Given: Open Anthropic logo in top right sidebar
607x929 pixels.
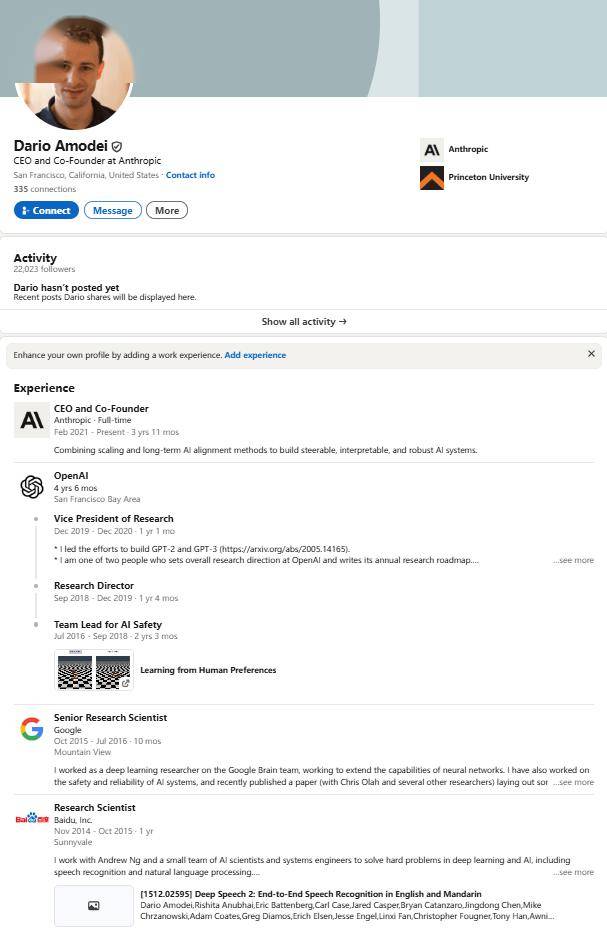Looking at the screenshot, I should (x=432, y=149).
